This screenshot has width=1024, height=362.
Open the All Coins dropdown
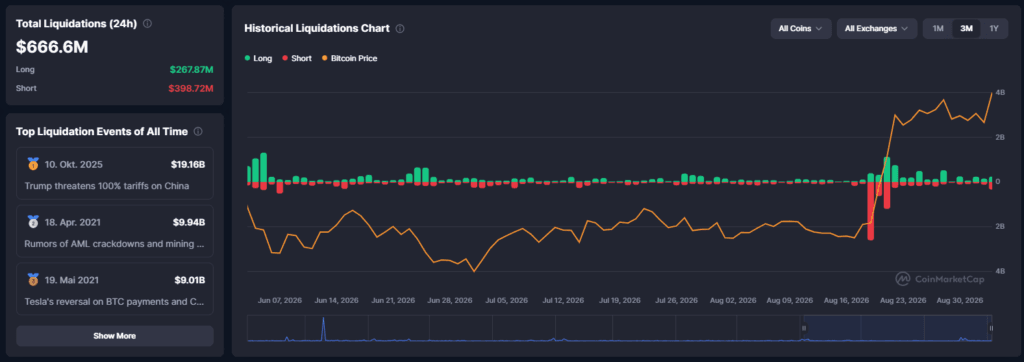pyautogui.click(x=801, y=29)
